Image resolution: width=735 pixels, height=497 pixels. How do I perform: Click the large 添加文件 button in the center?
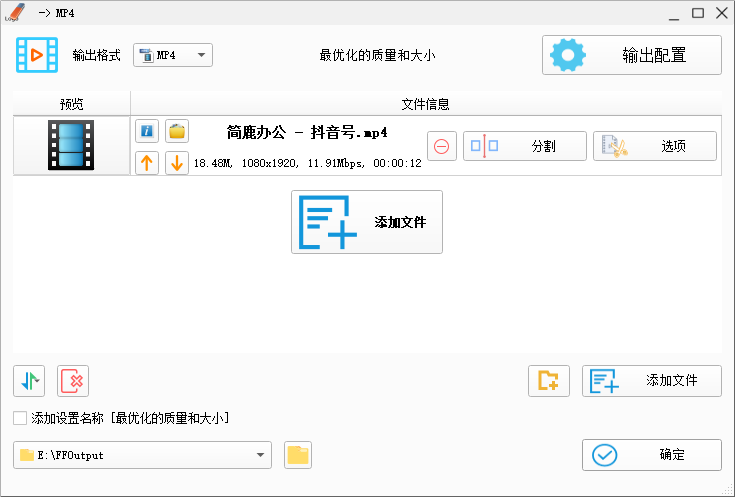pyautogui.click(x=367, y=222)
